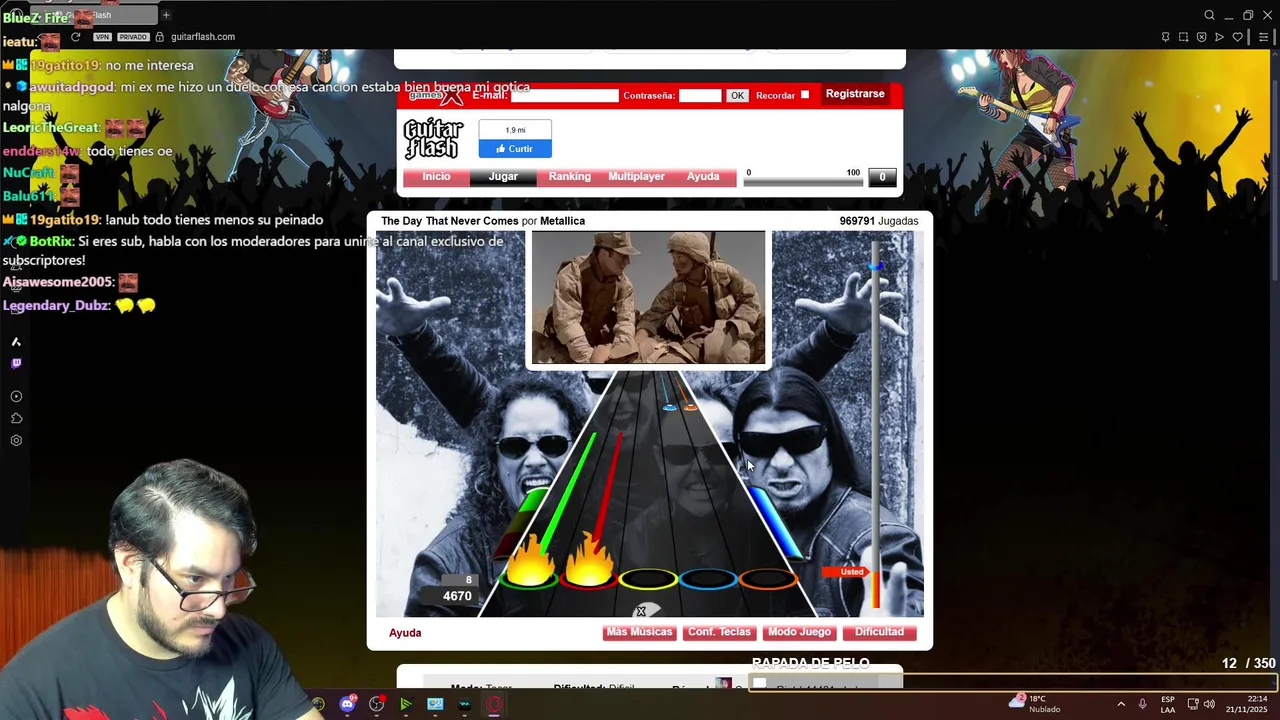Screen dimensions: 1280x720
Task: Open the Ranking tab
Action: [570, 177]
